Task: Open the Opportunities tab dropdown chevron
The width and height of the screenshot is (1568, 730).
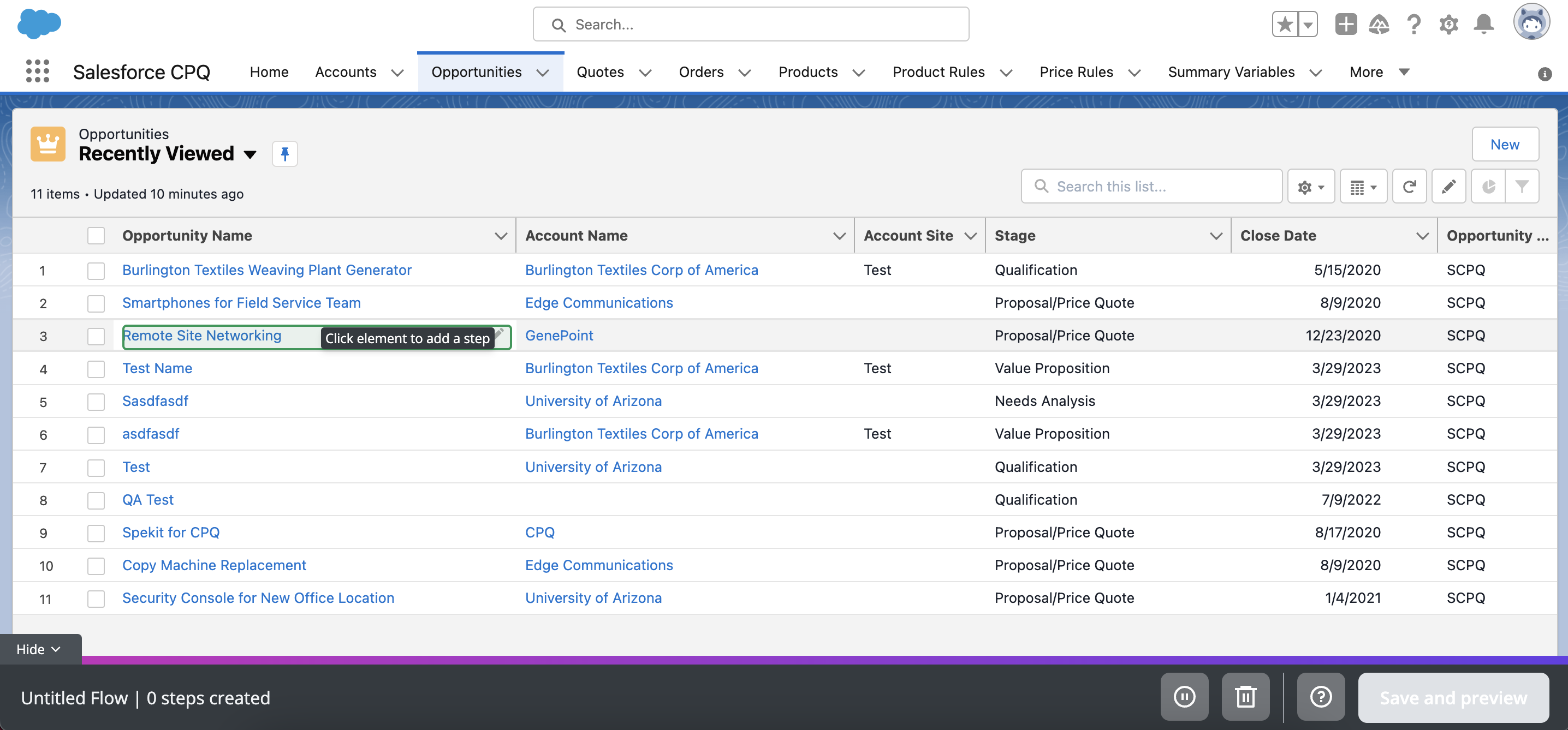Action: tap(543, 73)
